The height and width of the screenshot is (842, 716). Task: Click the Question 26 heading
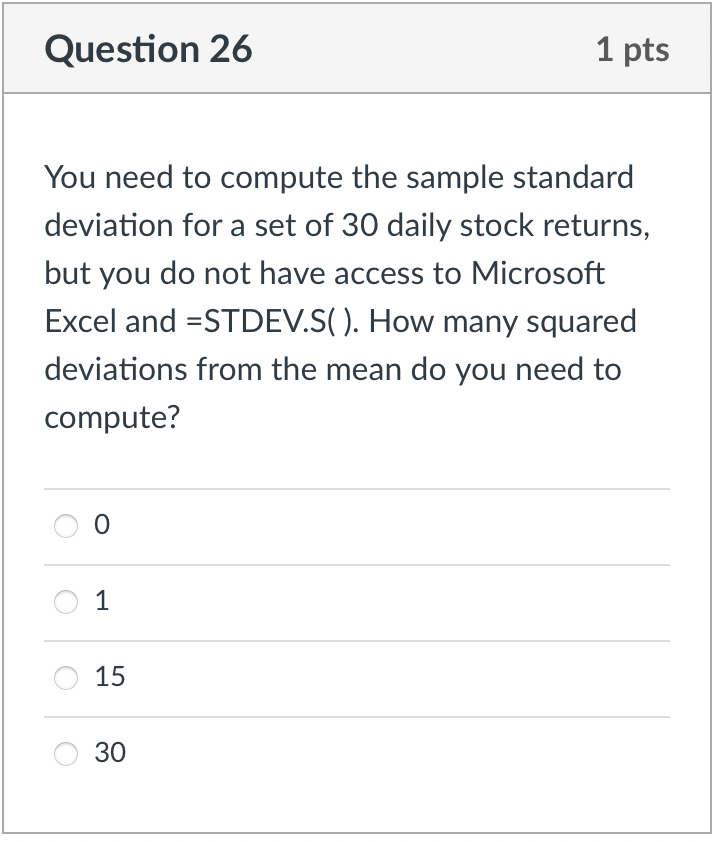(148, 48)
